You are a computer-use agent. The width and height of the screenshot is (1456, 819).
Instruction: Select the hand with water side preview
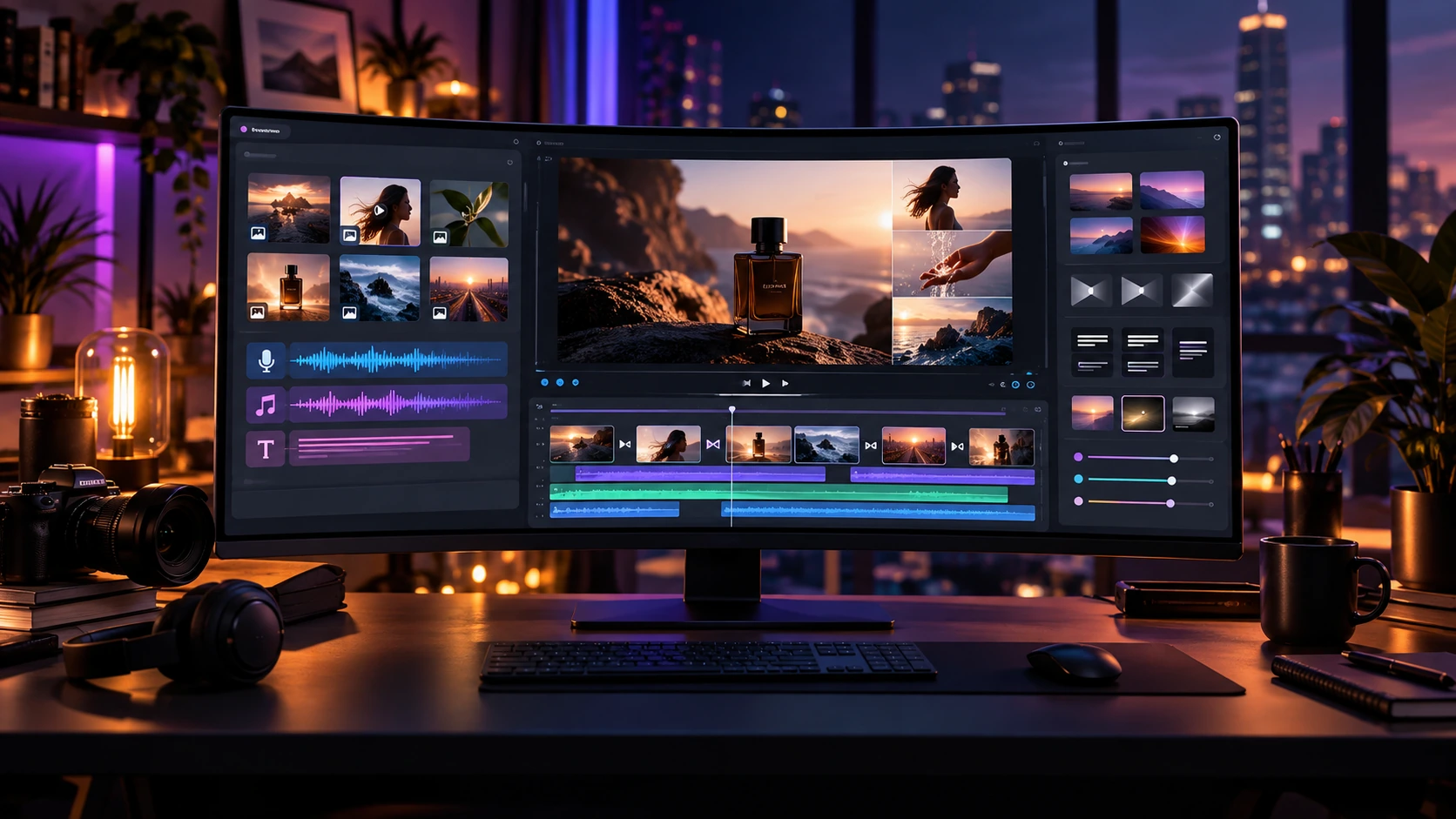tap(952, 265)
